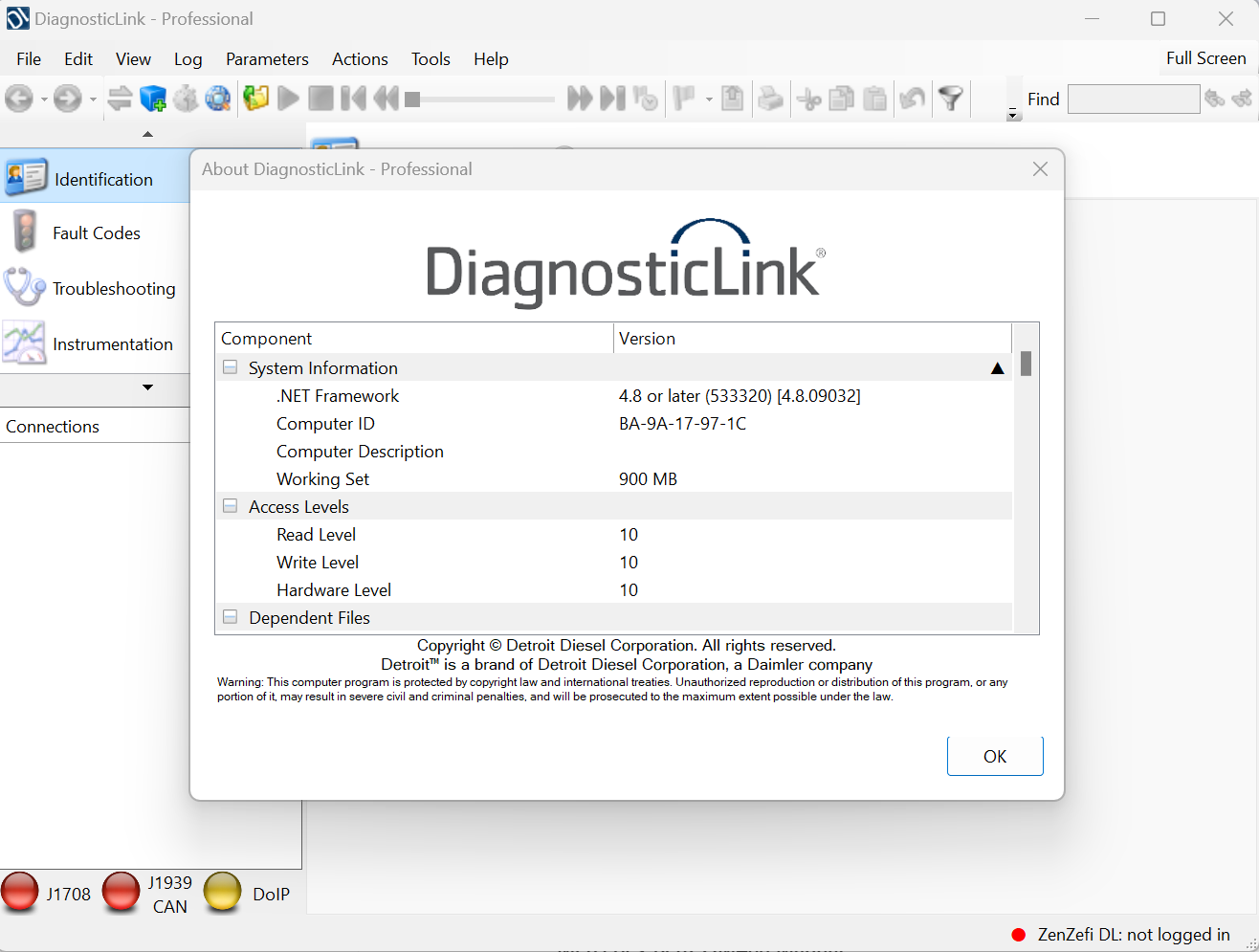Open the Instrumentation panel
Viewport: 1259px width, 952px height.
pos(95,343)
